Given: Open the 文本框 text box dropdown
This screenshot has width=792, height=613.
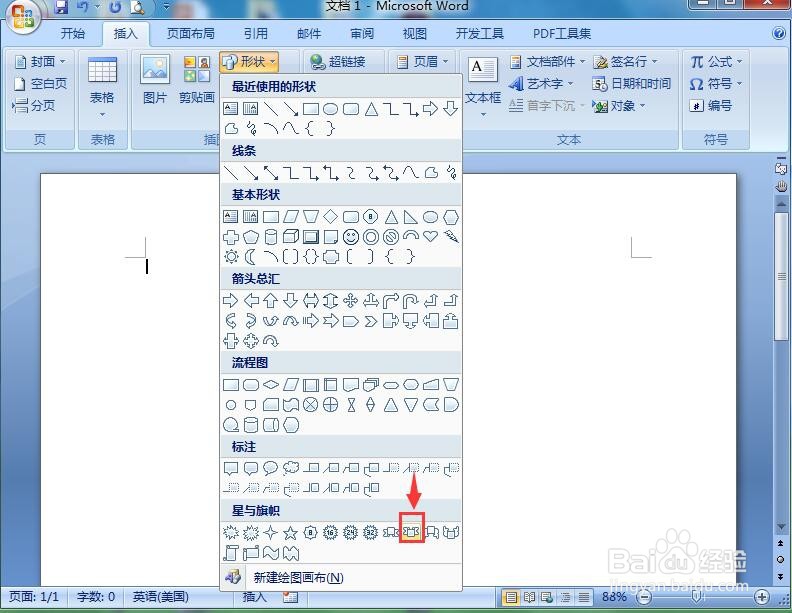Looking at the screenshot, I should [x=483, y=87].
